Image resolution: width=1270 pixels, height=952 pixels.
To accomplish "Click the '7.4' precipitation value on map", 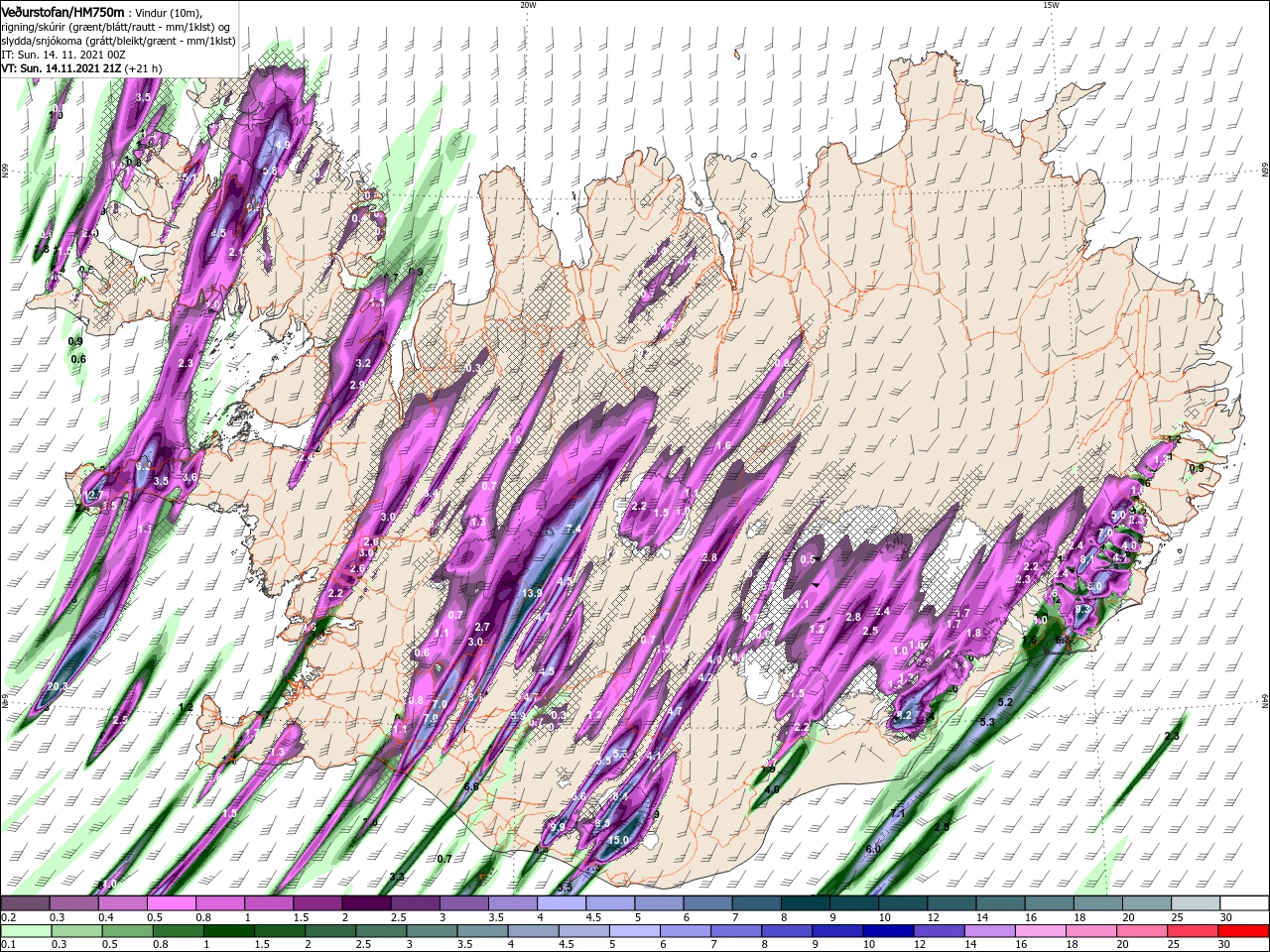I will tap(573, 529).
